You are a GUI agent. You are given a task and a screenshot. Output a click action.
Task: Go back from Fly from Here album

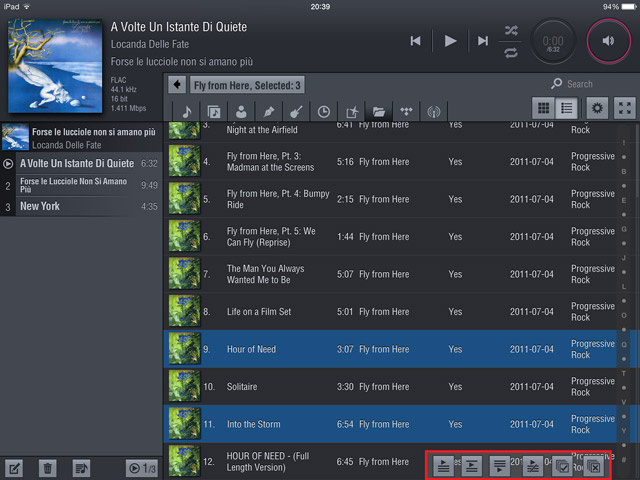177,85
